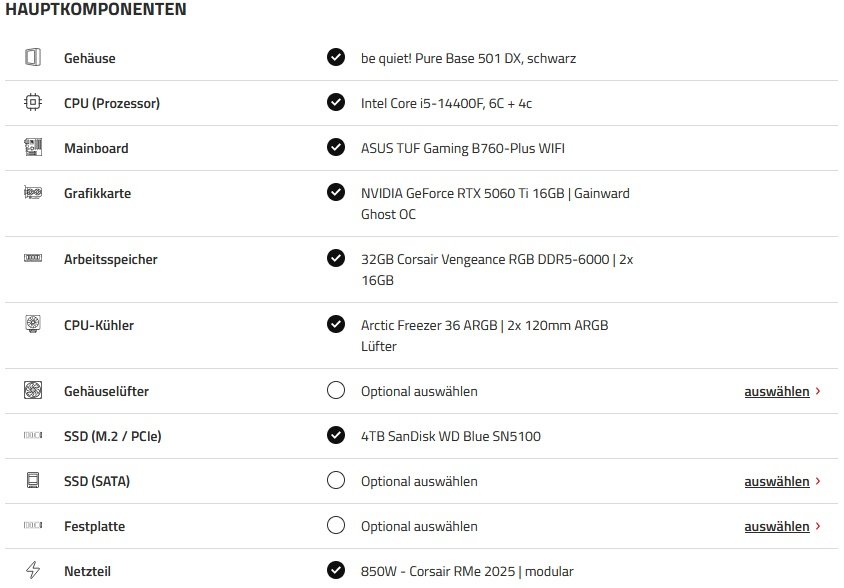Click the Netzteil lightning bolt icon

[33, 570]
